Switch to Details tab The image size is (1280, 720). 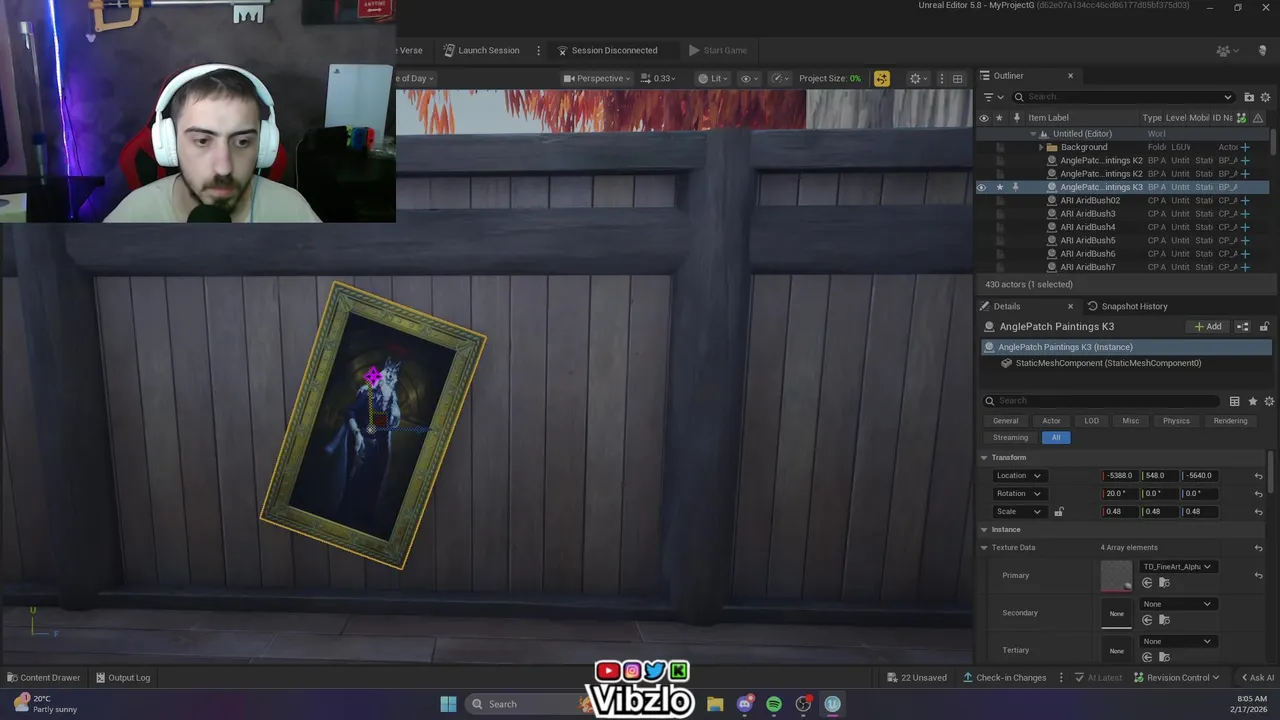[x=1007, y=306]
